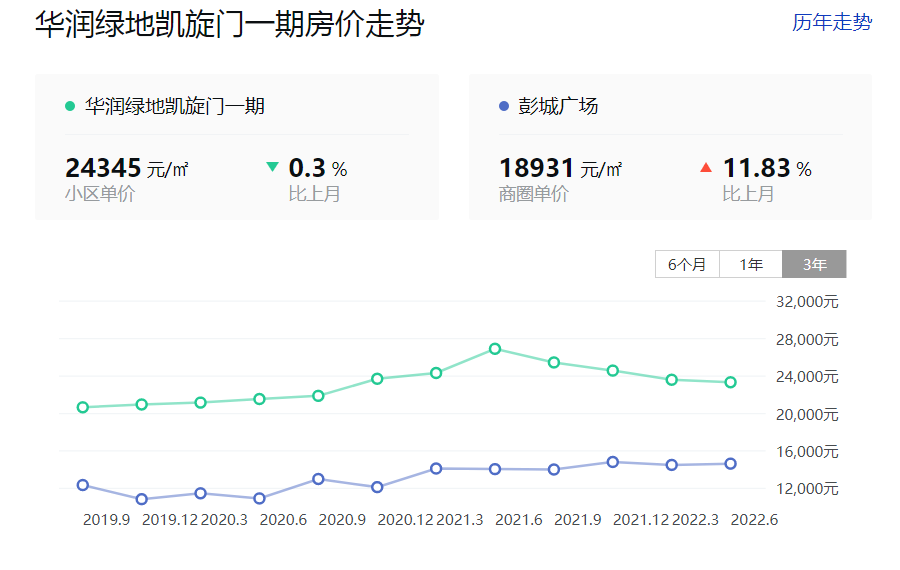Viewport: 900px width, 570px height.
Task: Click the 0.3 % change value
Action: [318, 168]
